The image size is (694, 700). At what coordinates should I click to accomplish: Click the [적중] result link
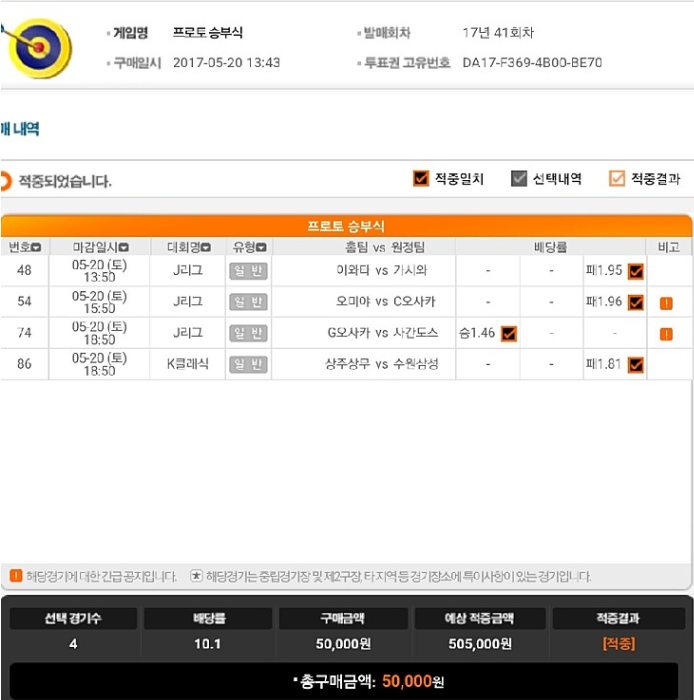coord(618,643)
